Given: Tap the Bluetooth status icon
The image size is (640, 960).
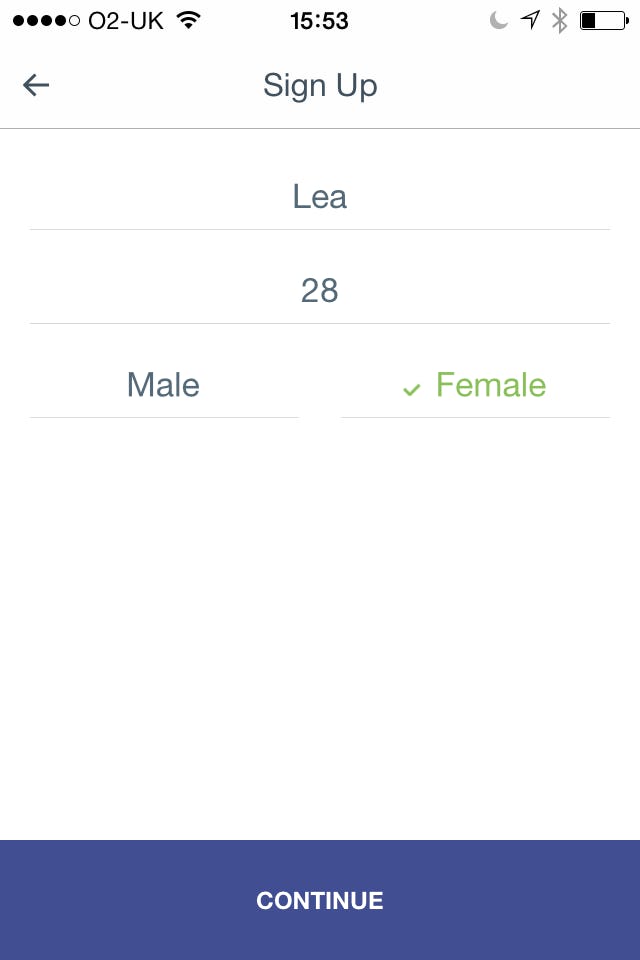Looking at the screenshot, I should tap(560, 20).
